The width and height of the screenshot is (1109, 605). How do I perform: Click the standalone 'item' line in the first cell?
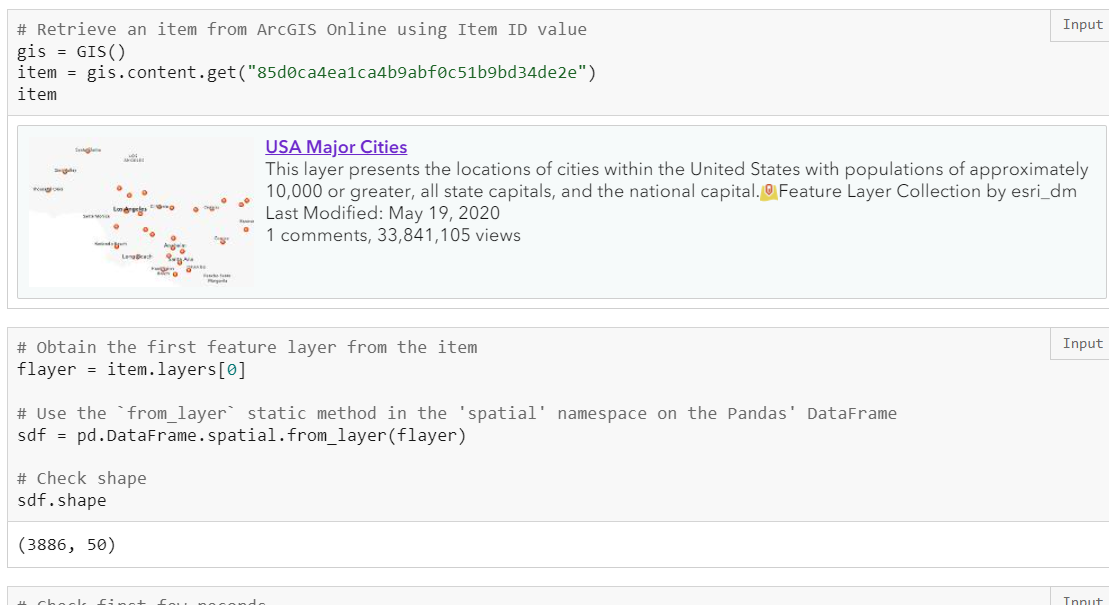click(37, 94)
